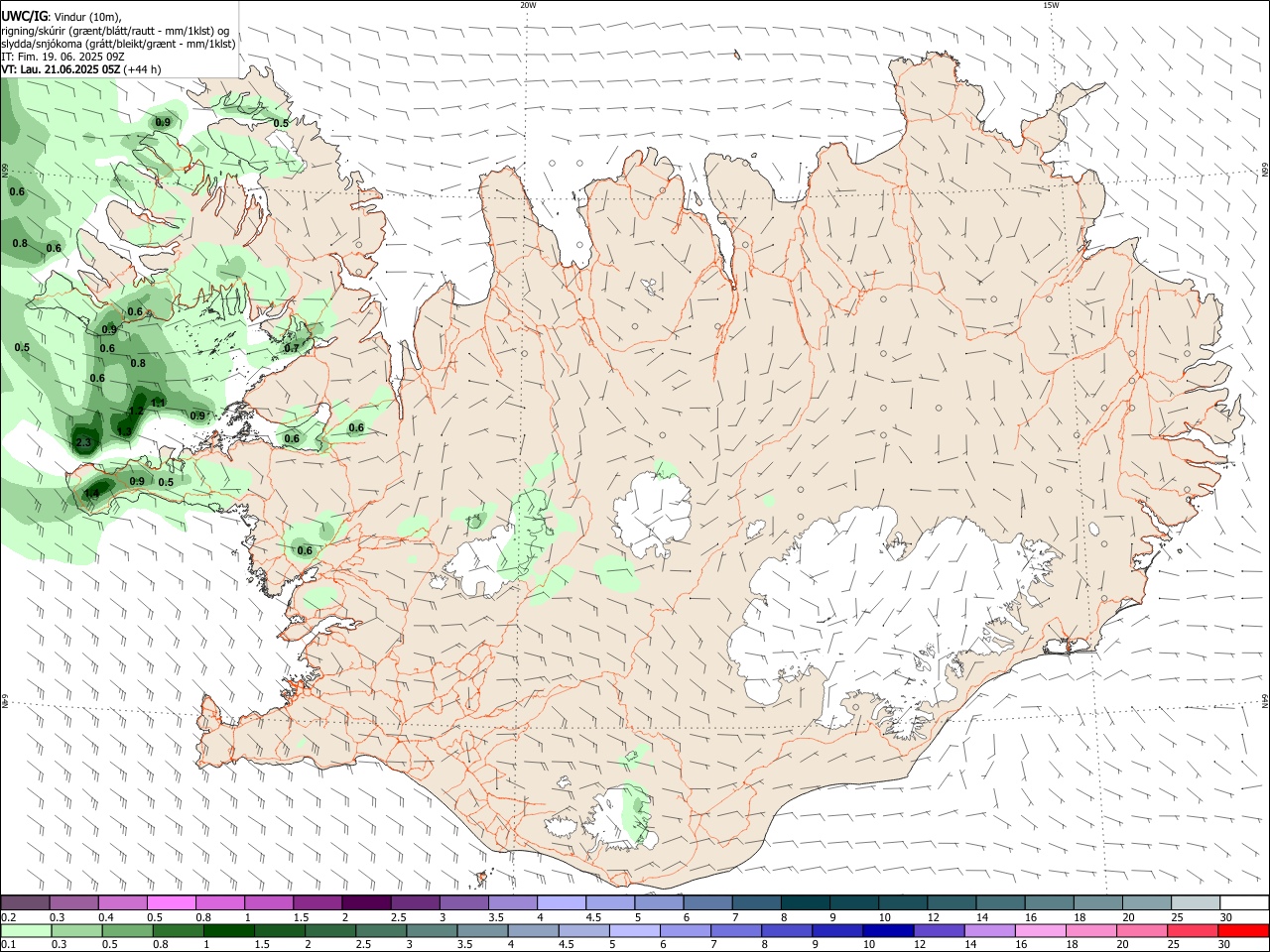Click the dark teal 8 swatch in upper legend

(x=806, y=902)
